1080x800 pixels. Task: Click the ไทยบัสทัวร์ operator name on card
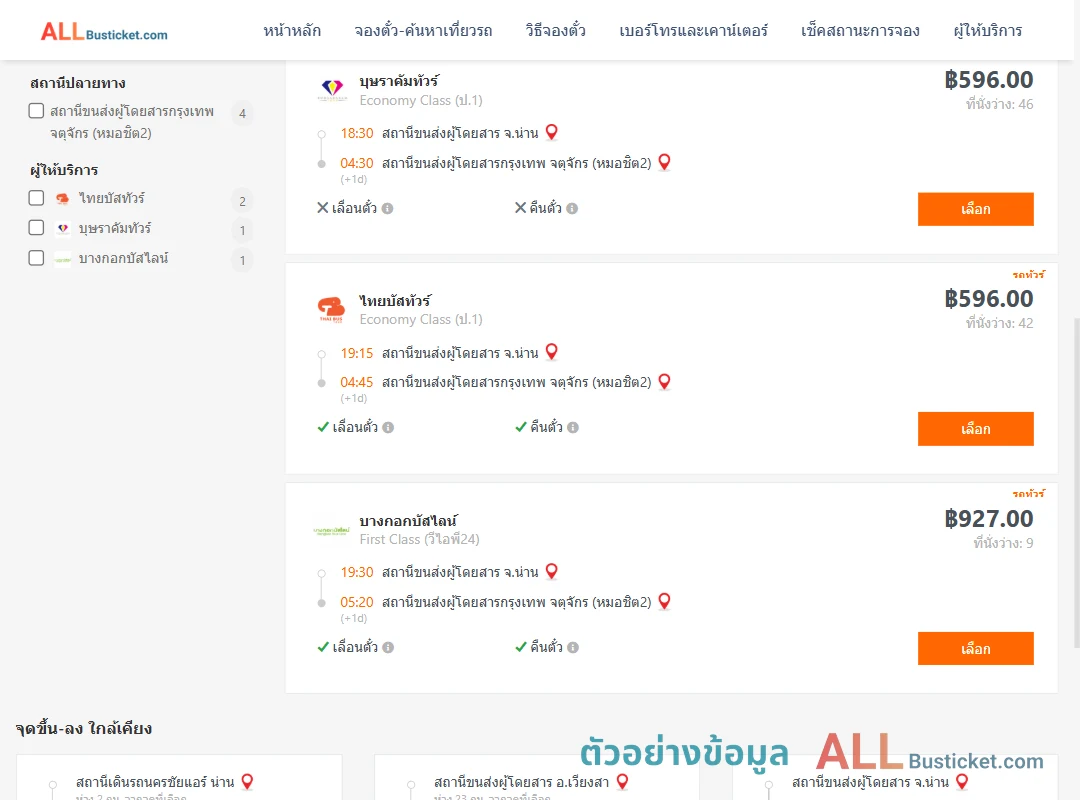tap(395, 300)
